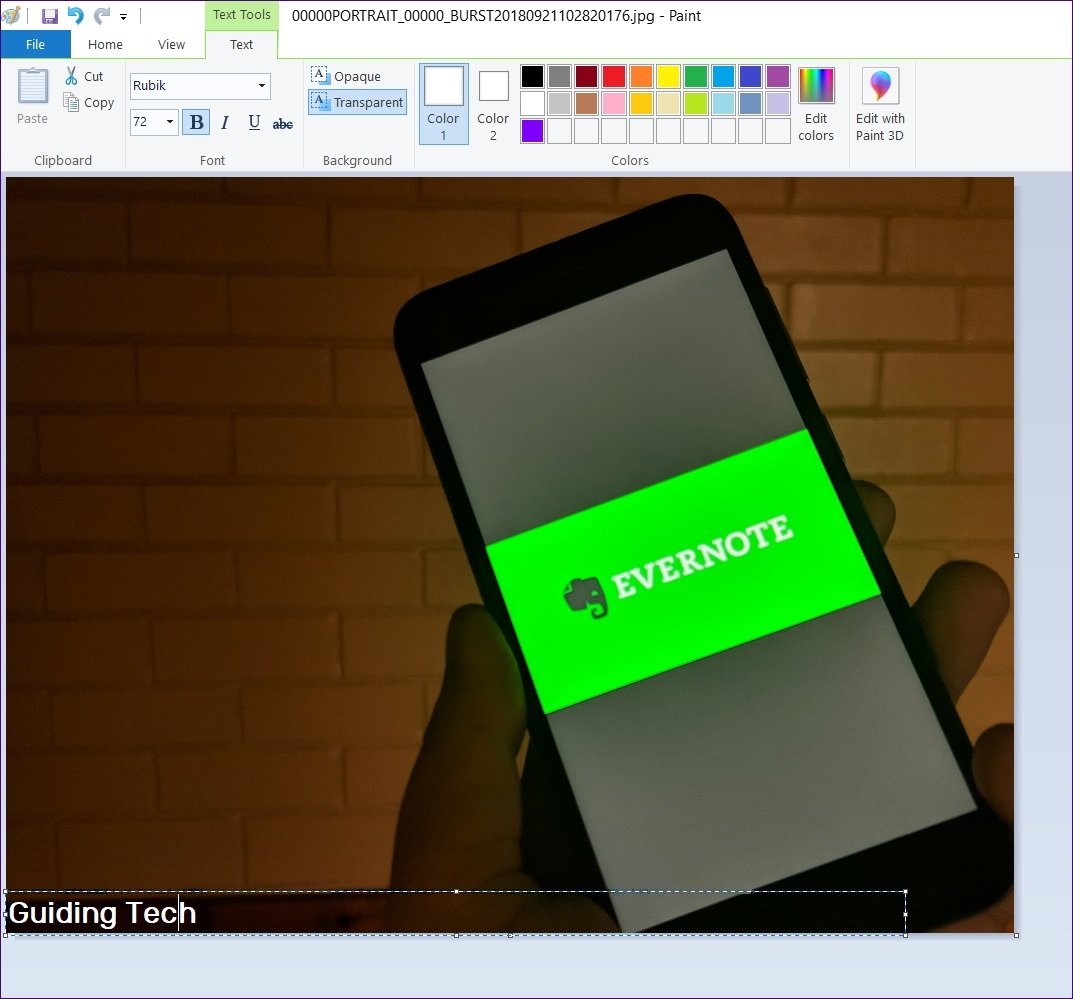Enable Strikethrough text formatting
This screenshot has width=1073, height=999.
click(283, 123)
